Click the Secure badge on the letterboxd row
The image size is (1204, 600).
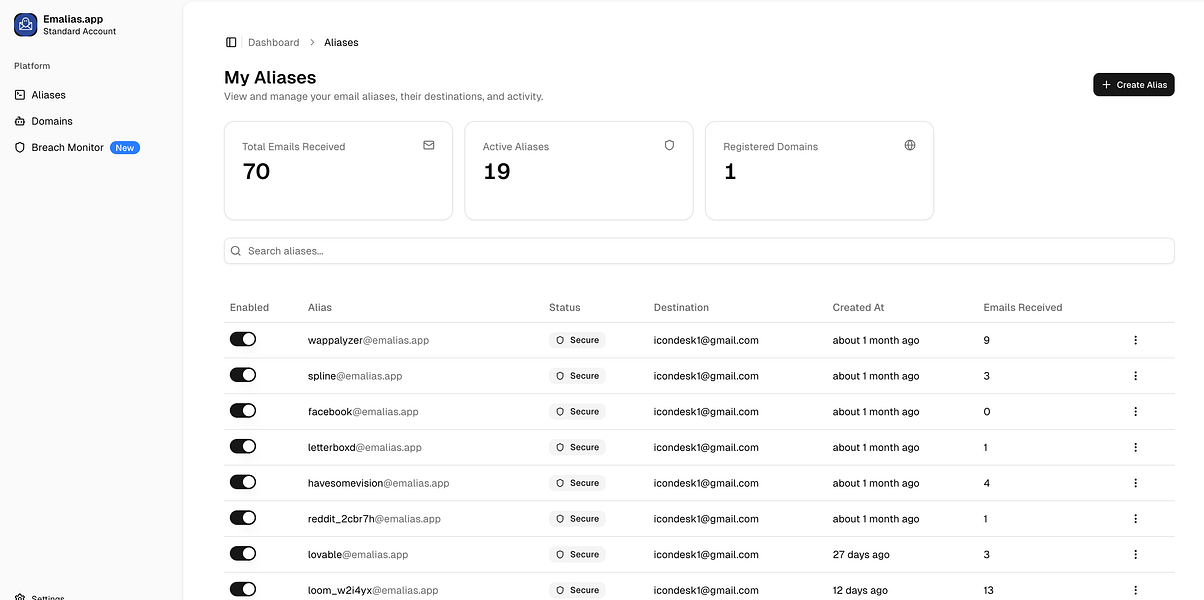(577, 447)
